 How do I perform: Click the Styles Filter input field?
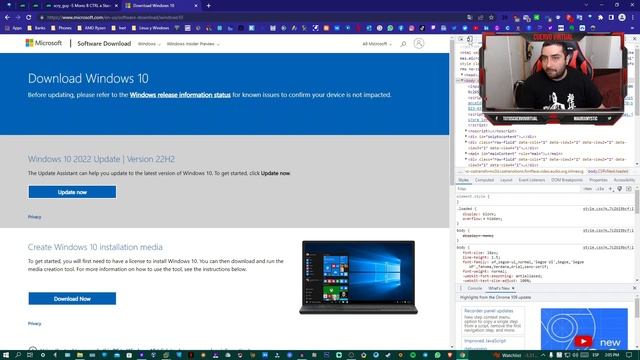518,189
